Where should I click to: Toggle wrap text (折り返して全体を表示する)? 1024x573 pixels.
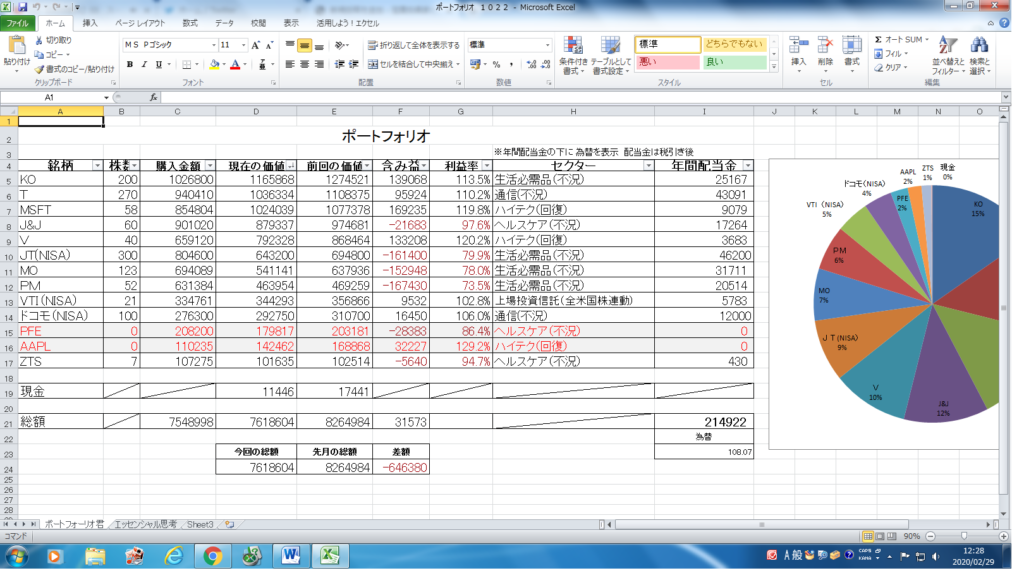(x=413, y=45)
